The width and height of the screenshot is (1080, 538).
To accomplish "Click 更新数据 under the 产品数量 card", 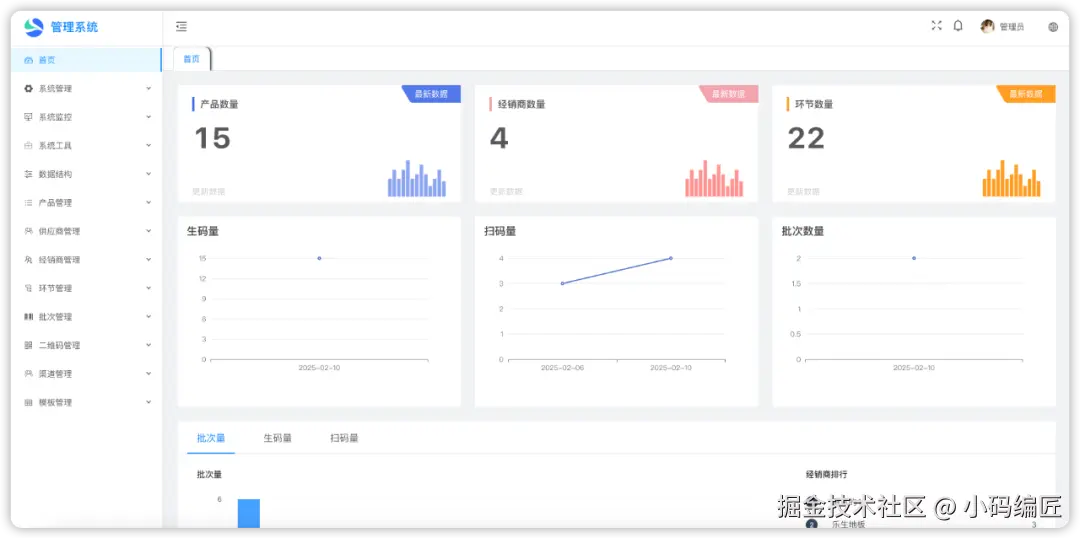I will click(209, 191).
